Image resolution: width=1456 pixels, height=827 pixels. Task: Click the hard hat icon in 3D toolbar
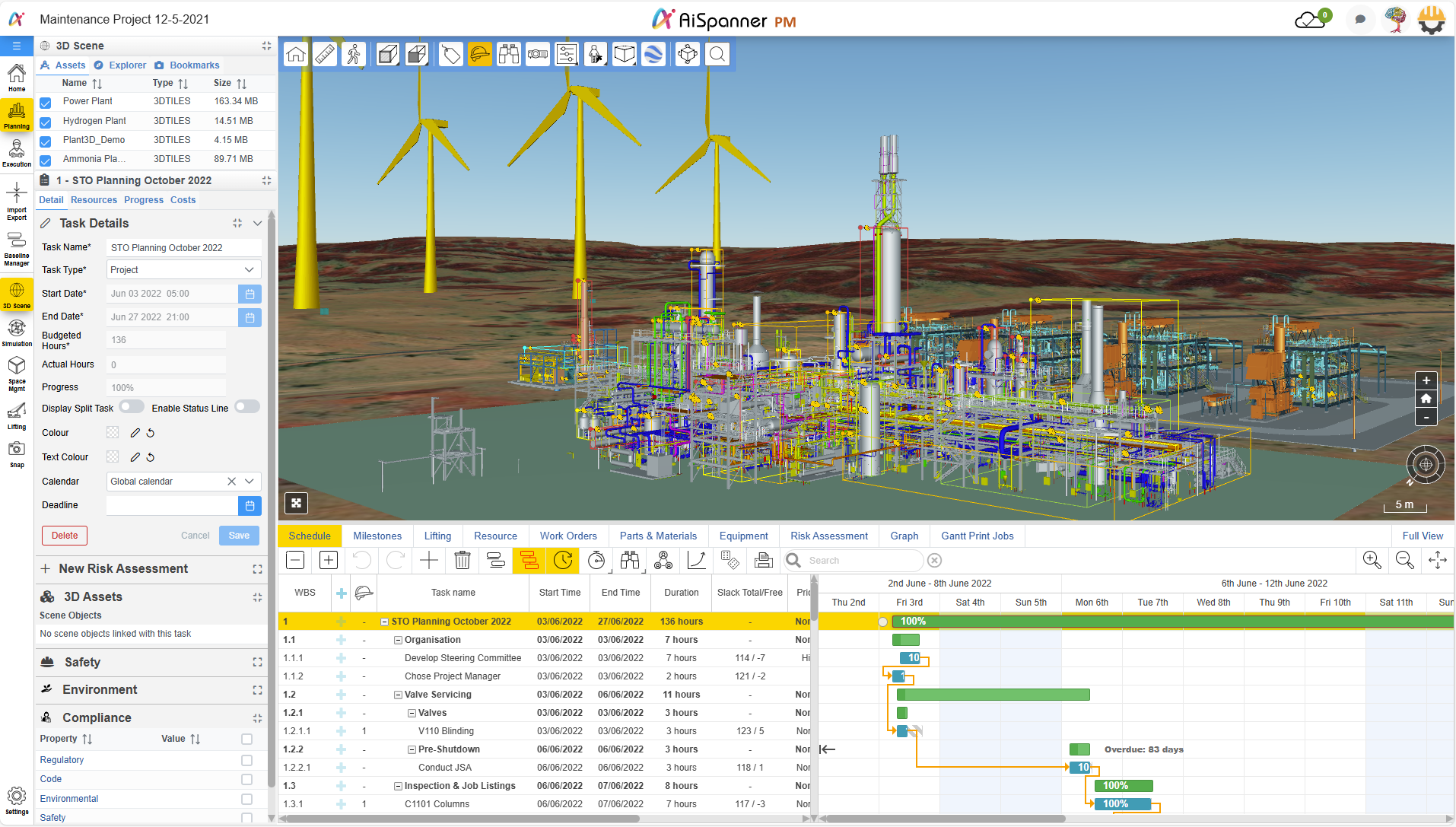(x=480, y=55)
